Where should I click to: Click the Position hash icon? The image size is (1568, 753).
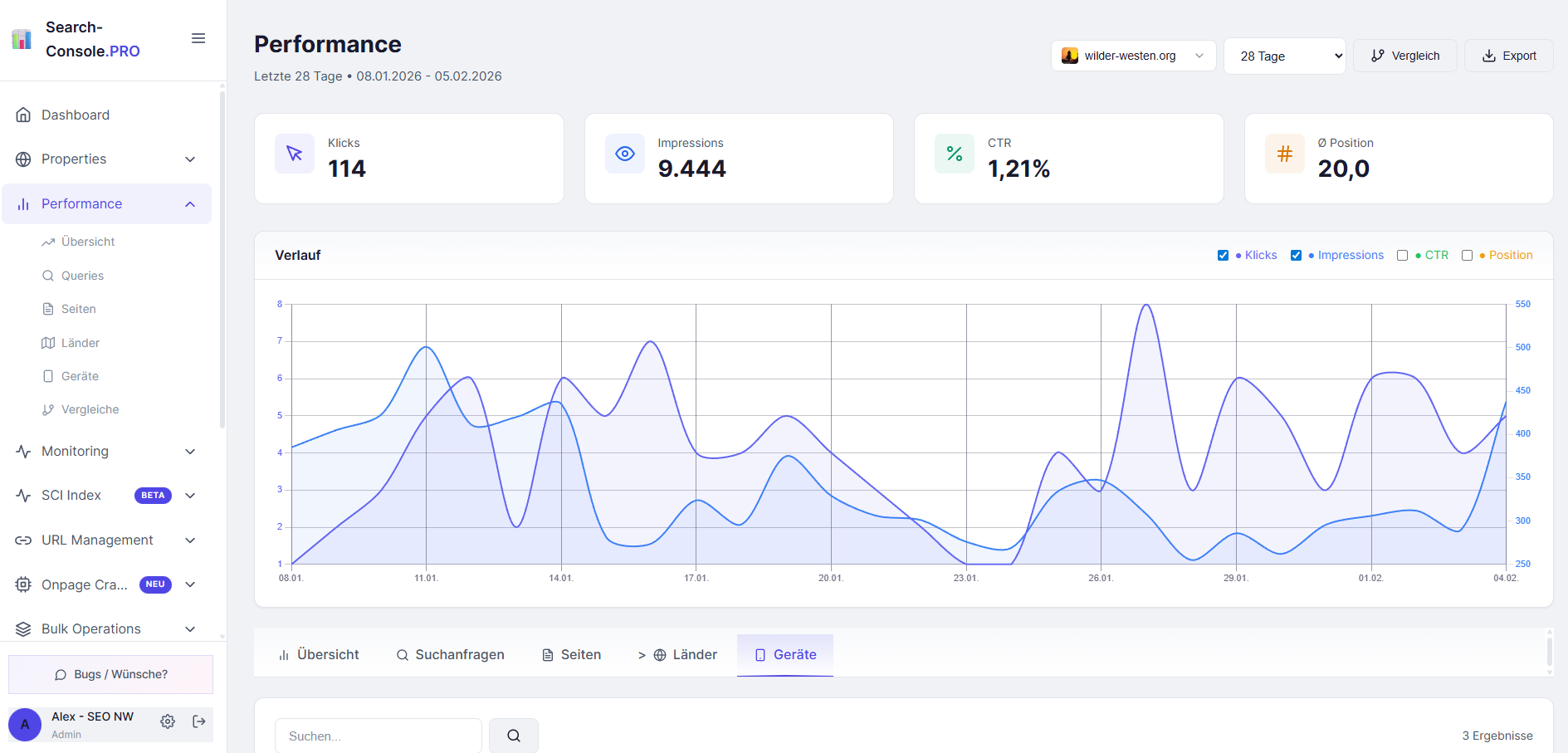(1284, 154)
